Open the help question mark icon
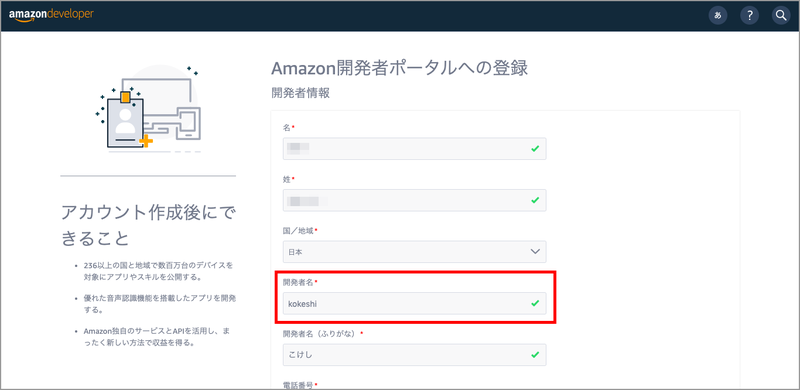 point(749,16)
